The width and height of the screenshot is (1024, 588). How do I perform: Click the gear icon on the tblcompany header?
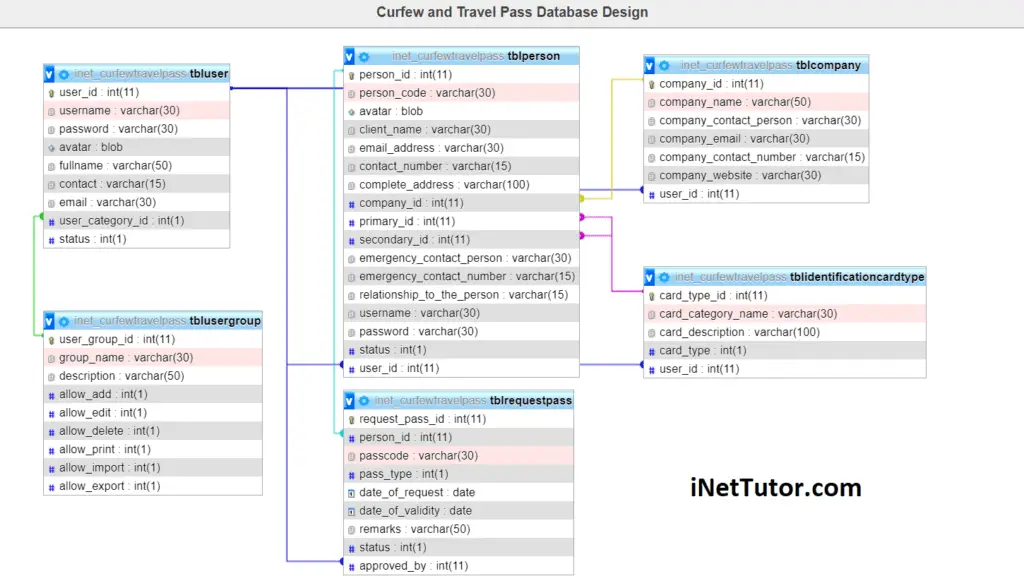663,65
